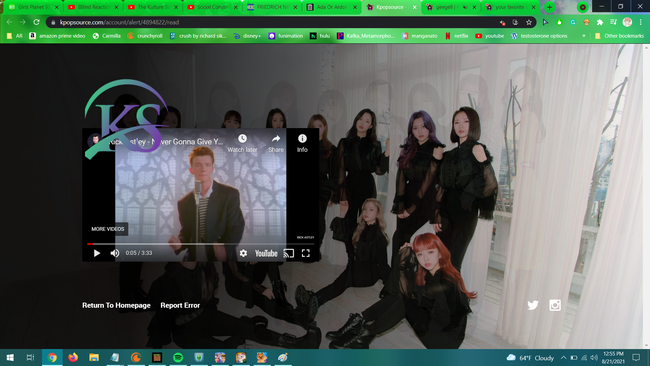This screenshot has height=366, width=650.
Task: Open Spotify from taskbar
Action: point(178,357)
